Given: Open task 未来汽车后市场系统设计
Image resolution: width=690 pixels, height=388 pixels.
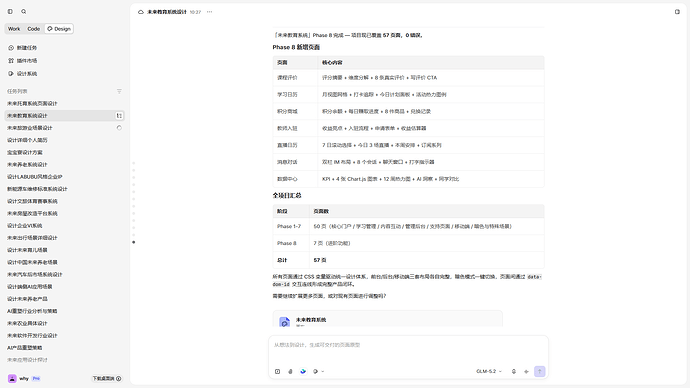Looking at the screenshot, I should pos(64,274).
